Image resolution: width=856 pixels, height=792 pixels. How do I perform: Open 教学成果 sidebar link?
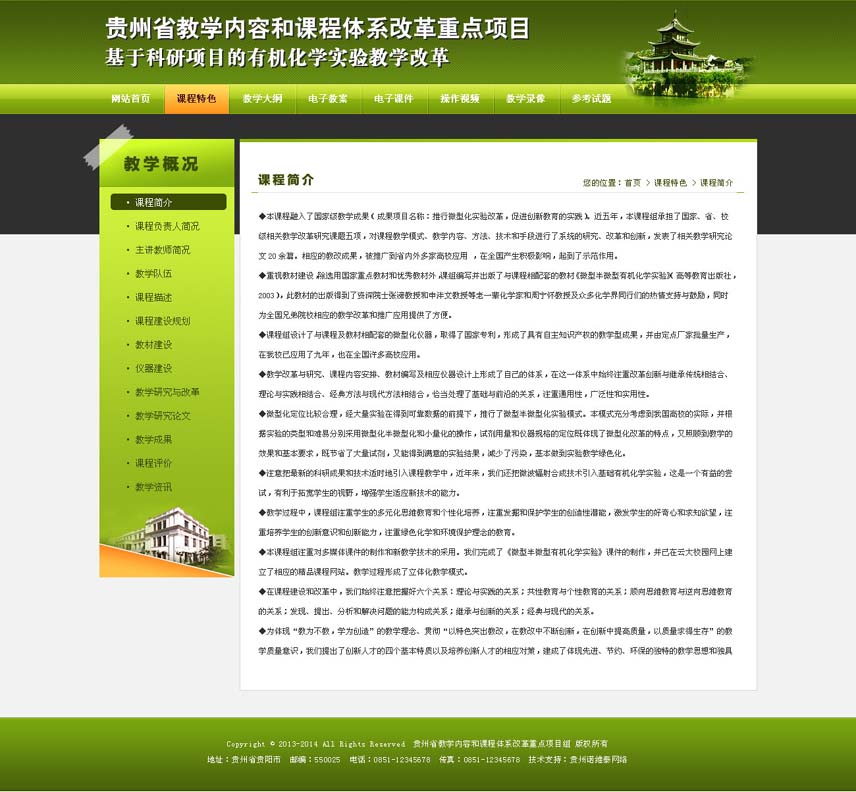[153, 439]
